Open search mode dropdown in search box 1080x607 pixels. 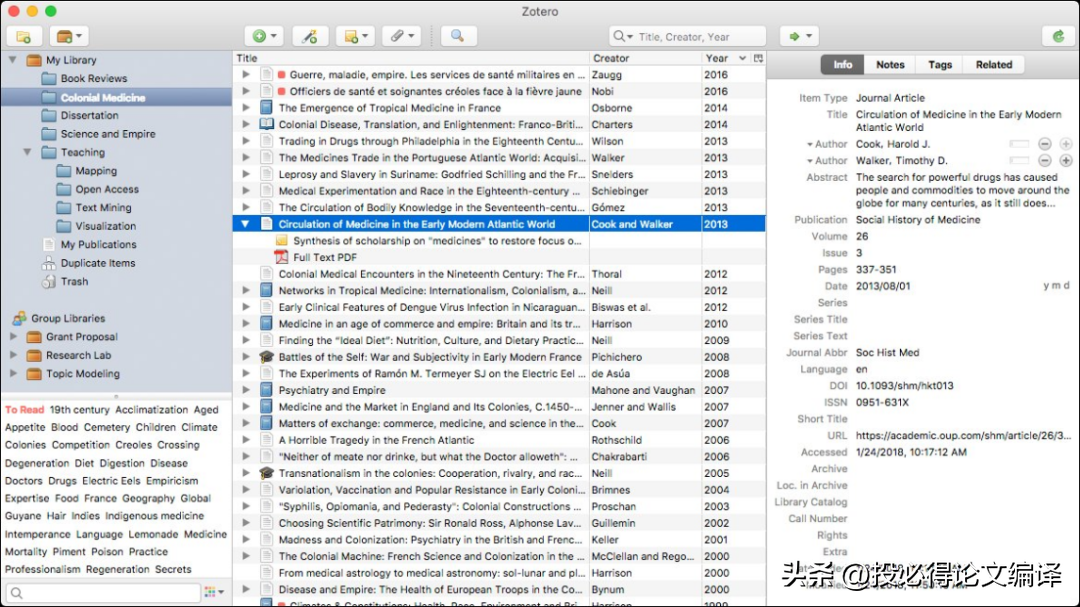[x=623, y=37]
